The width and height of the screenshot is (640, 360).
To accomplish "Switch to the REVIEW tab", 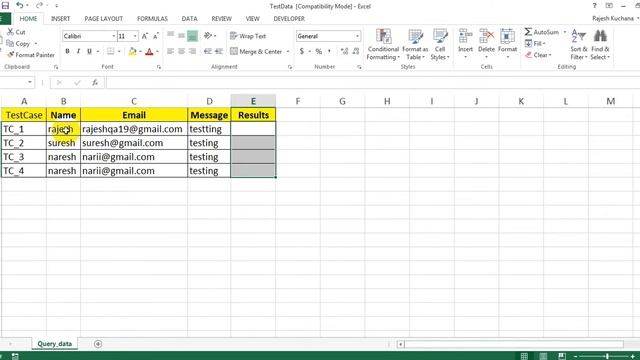I will [222, 19].
